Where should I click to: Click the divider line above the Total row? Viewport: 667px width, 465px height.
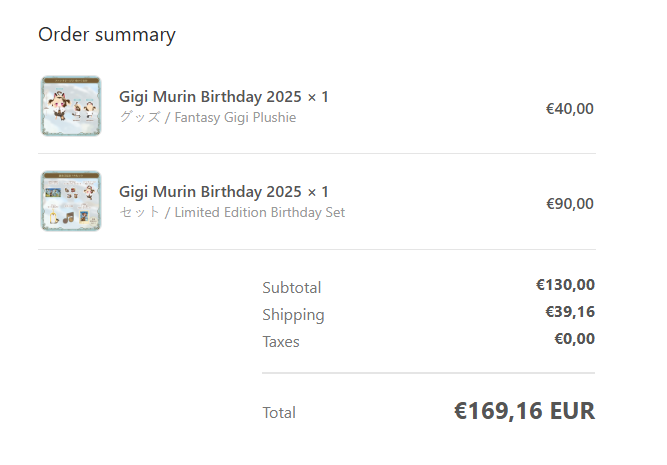click(x=428, y=373)
